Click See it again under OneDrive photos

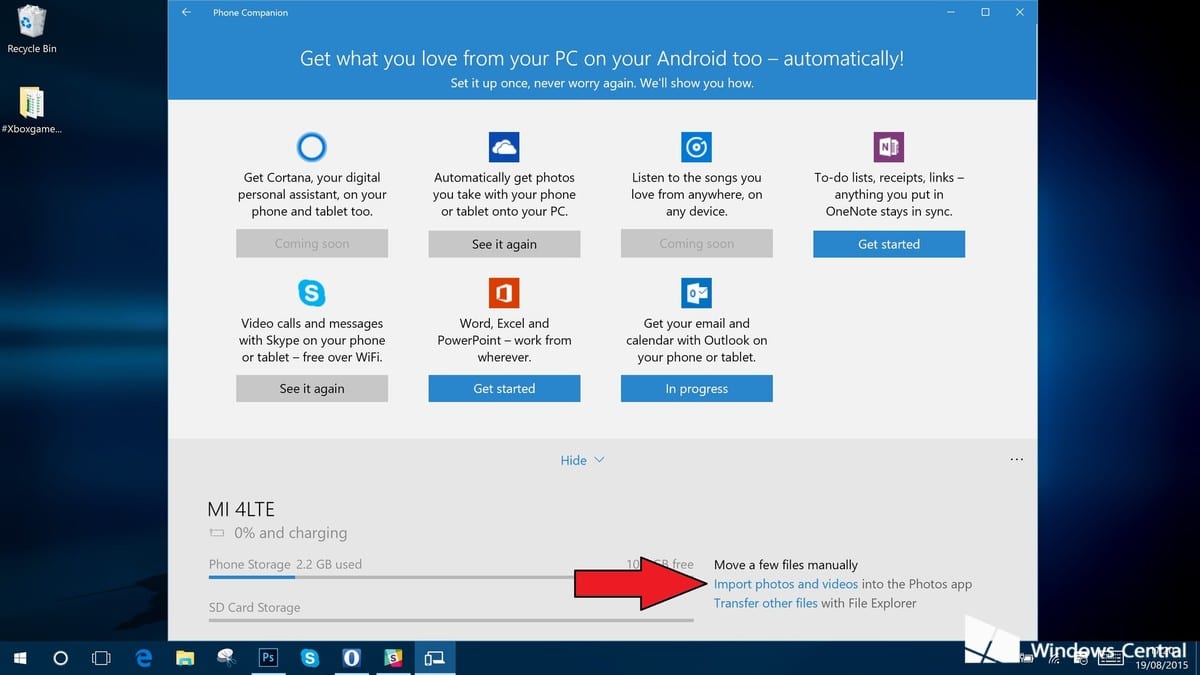(504, 244)
